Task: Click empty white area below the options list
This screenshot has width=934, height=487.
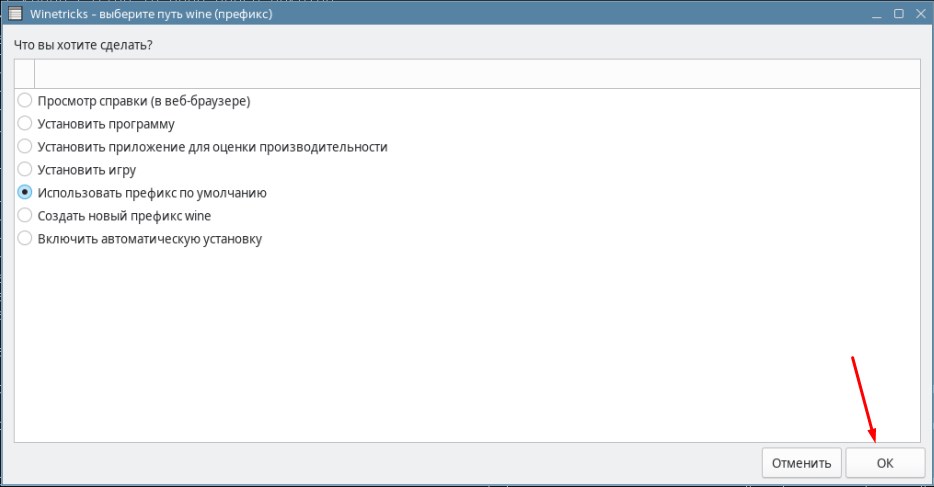Action: (467, 345)
